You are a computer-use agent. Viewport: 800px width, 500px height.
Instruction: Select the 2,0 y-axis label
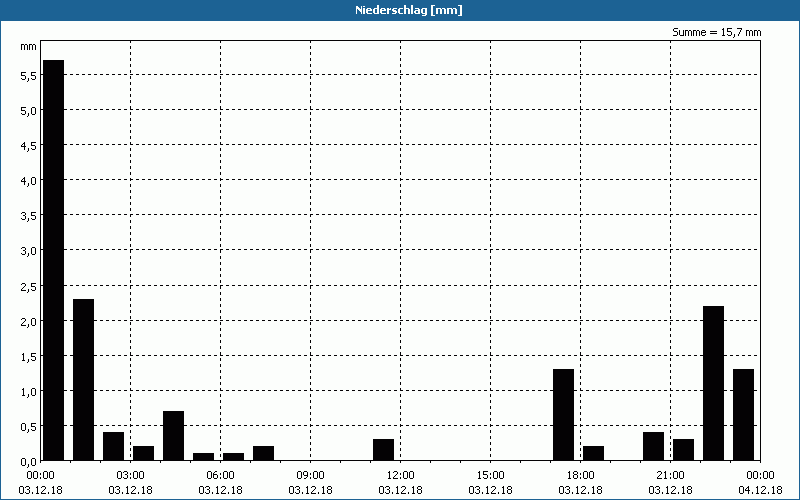click(x=28, y=322)
